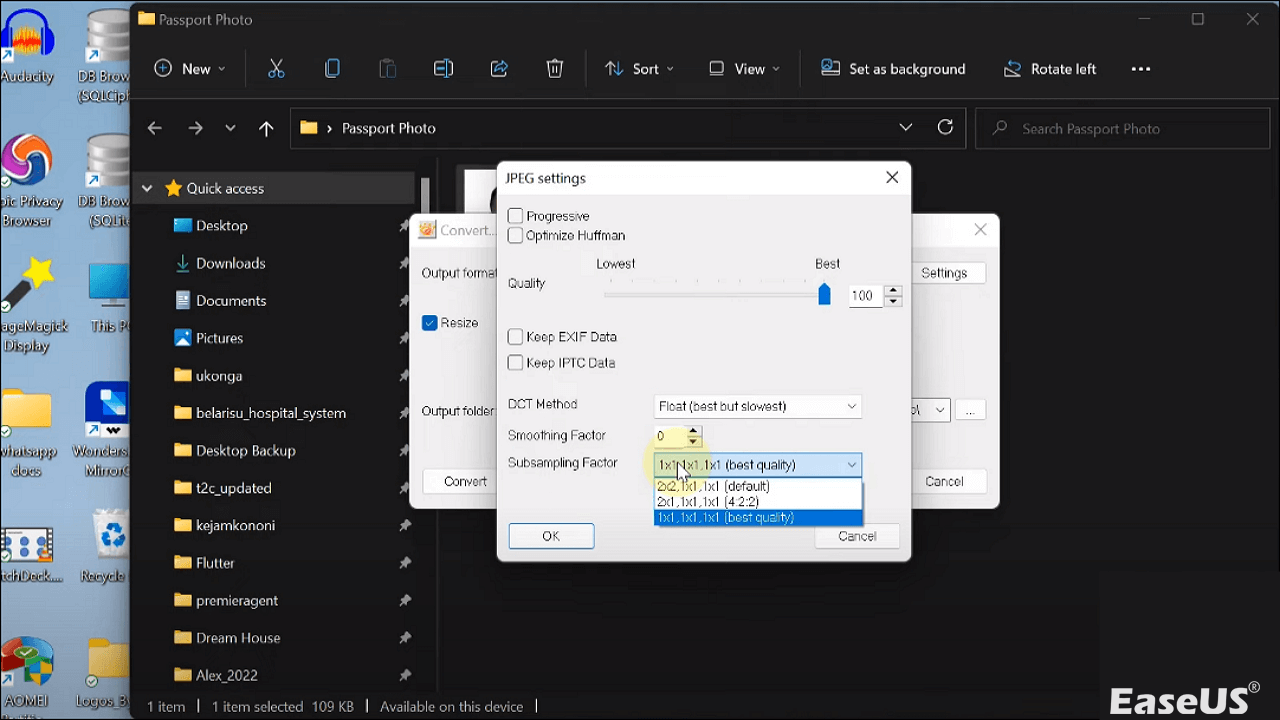
Task: Click the Share icon in Explorer toolbar
Action: pos(499,69)
